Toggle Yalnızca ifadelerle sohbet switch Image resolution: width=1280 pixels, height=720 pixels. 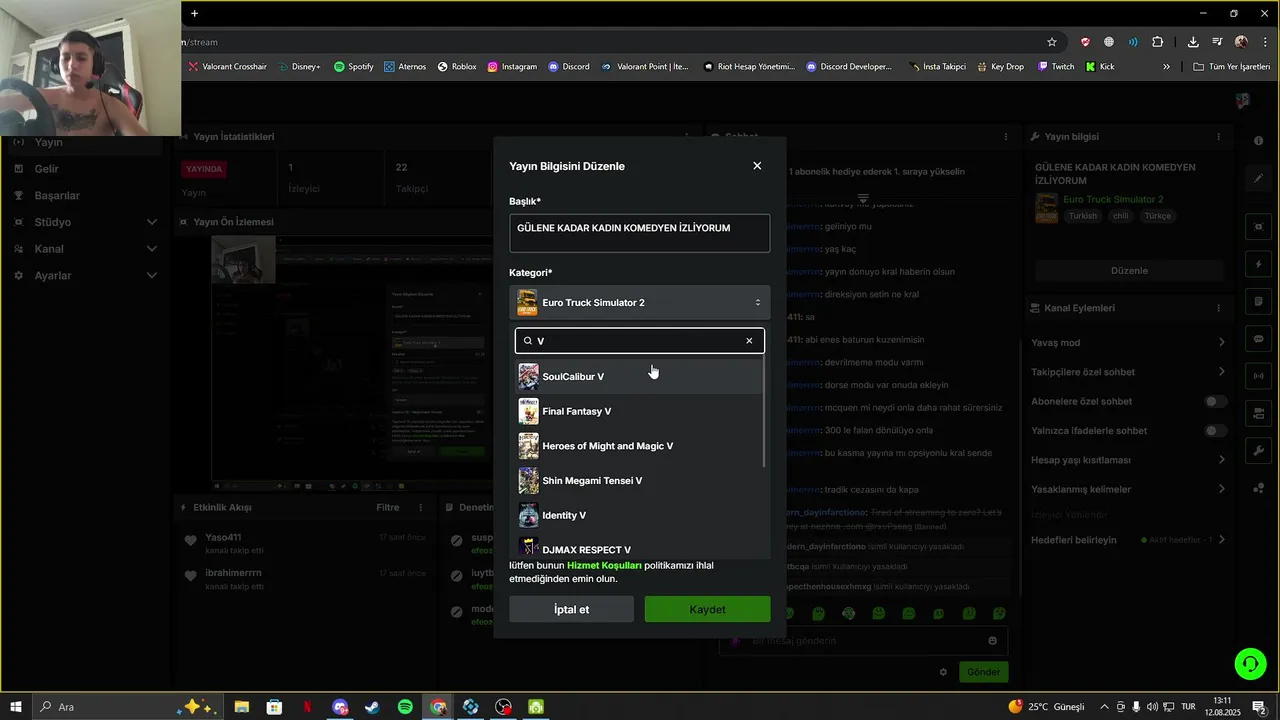1215,431
